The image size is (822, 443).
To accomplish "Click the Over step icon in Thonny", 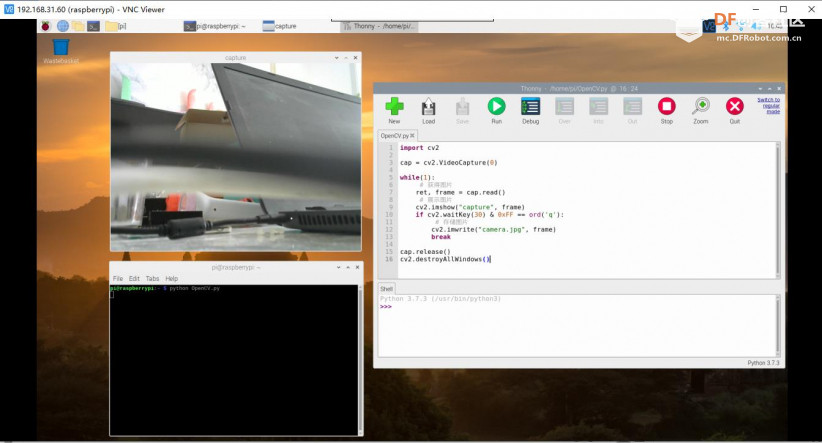I will point(565,106).
